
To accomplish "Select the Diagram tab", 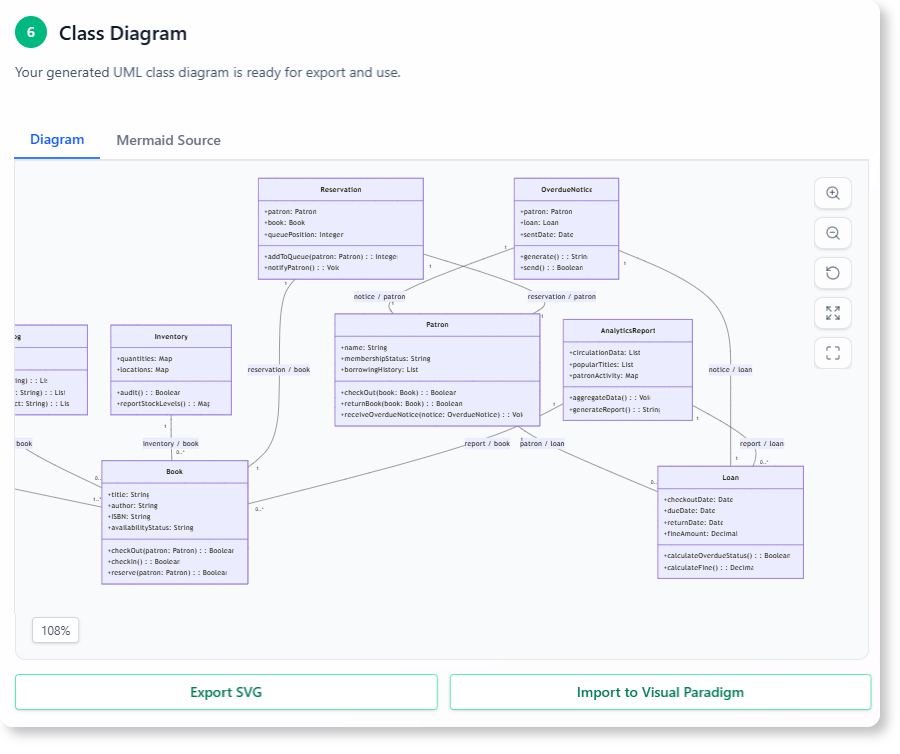I will [x=57, y=140].
